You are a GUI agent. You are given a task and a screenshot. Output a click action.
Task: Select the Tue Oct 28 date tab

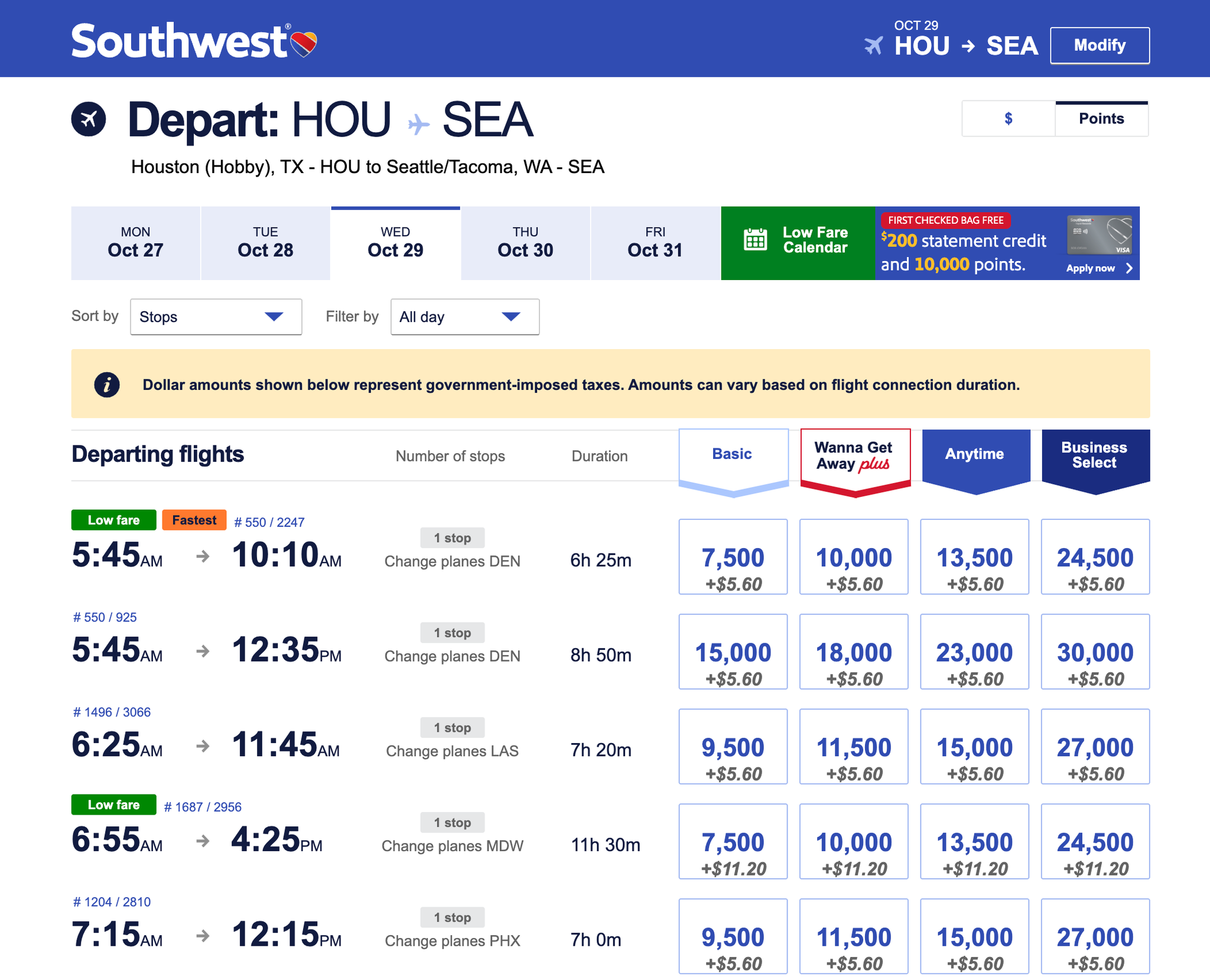tap(265, 243)
